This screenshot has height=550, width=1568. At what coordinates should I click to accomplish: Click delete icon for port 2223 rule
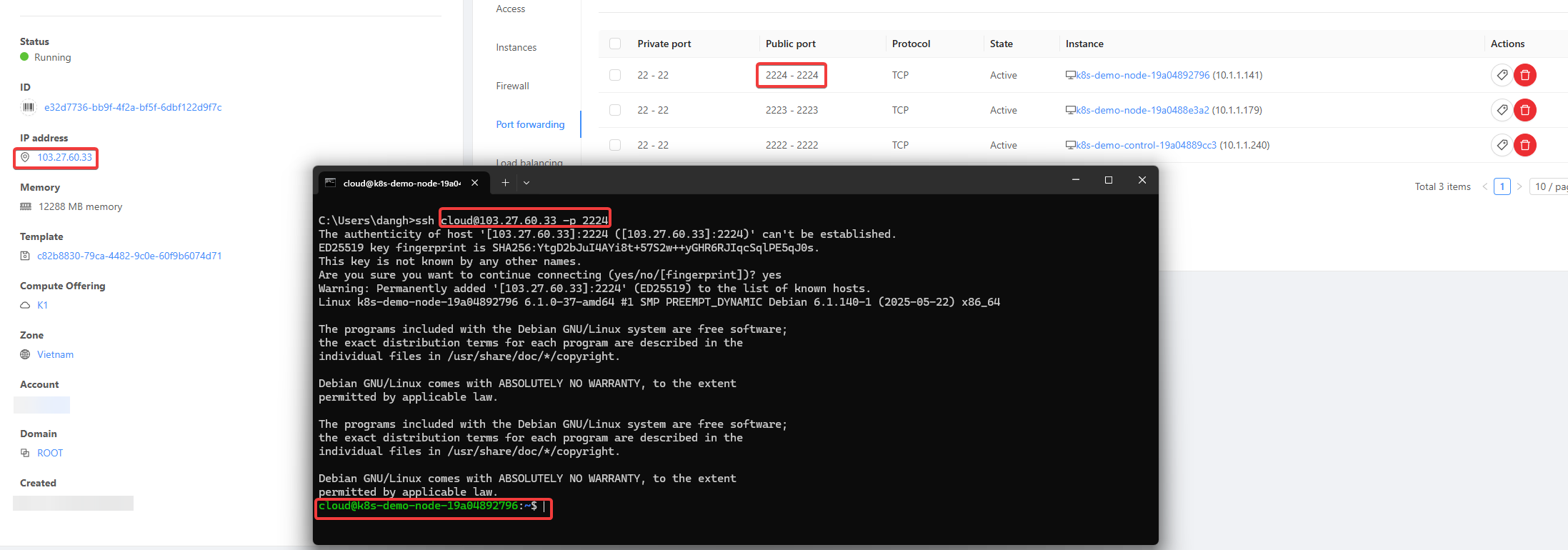pyautogui.click(x=1524, y=110)
